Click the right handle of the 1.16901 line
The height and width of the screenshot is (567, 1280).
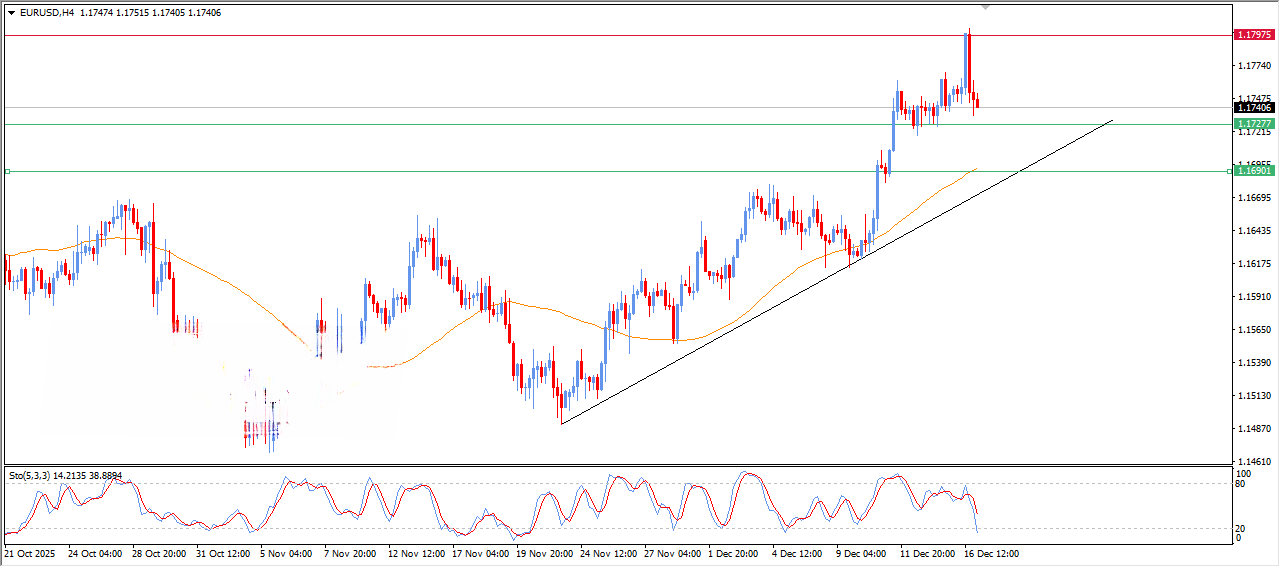[x=1229, y=172]
